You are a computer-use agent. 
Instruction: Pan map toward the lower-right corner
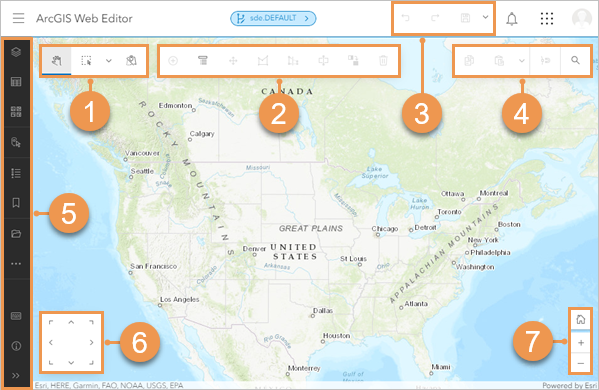click(x=91, y=362)
